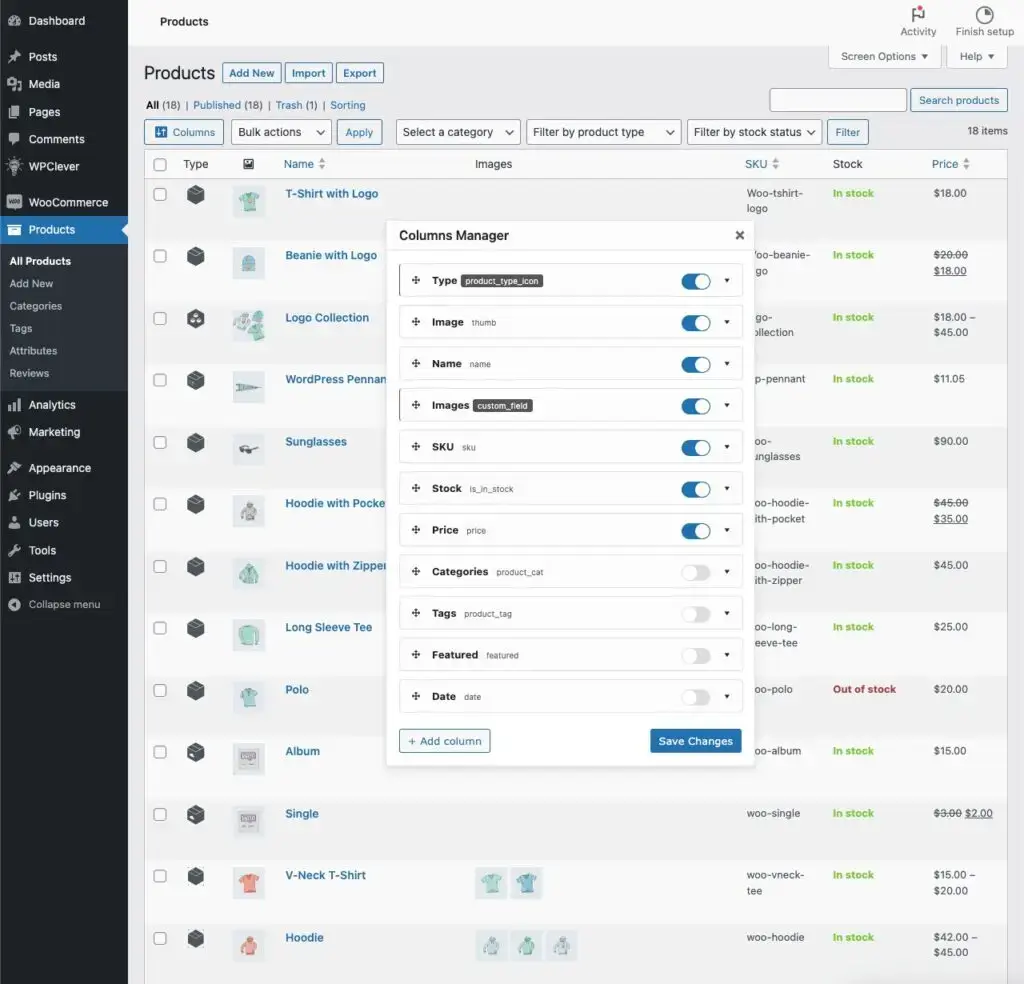Click the image column header icon
Screen dimensions: 1024x984
(248, 164)
